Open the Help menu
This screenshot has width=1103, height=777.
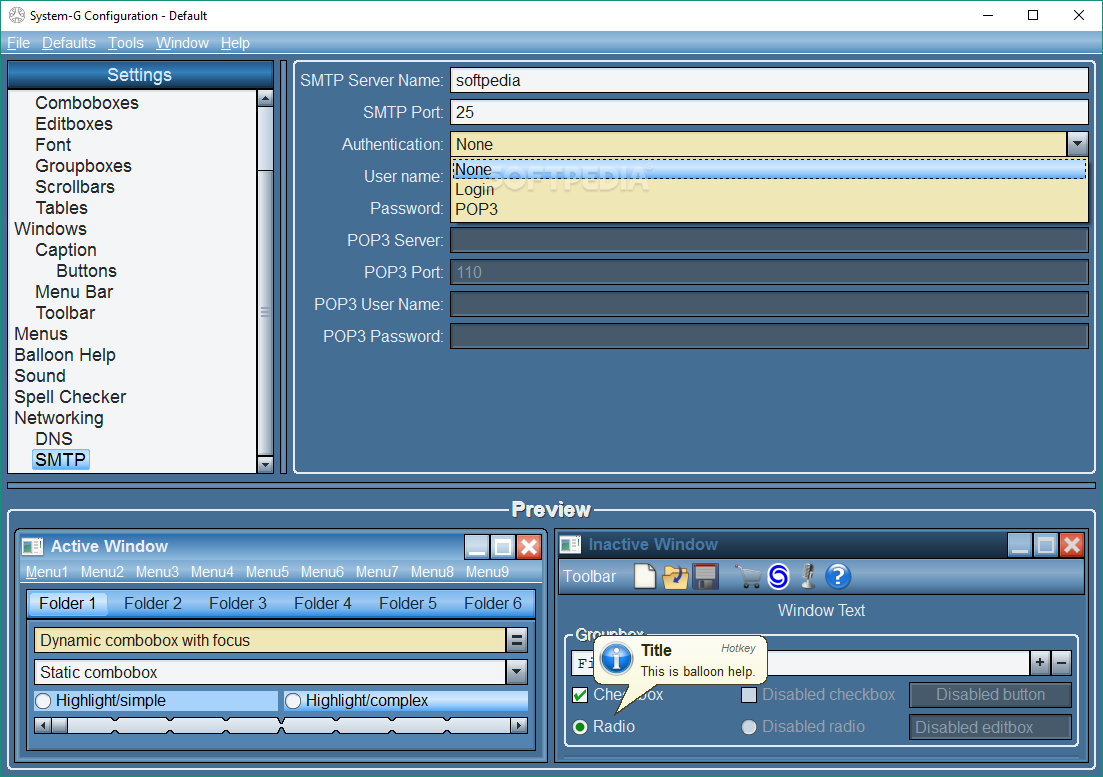(x=235, y=43)
